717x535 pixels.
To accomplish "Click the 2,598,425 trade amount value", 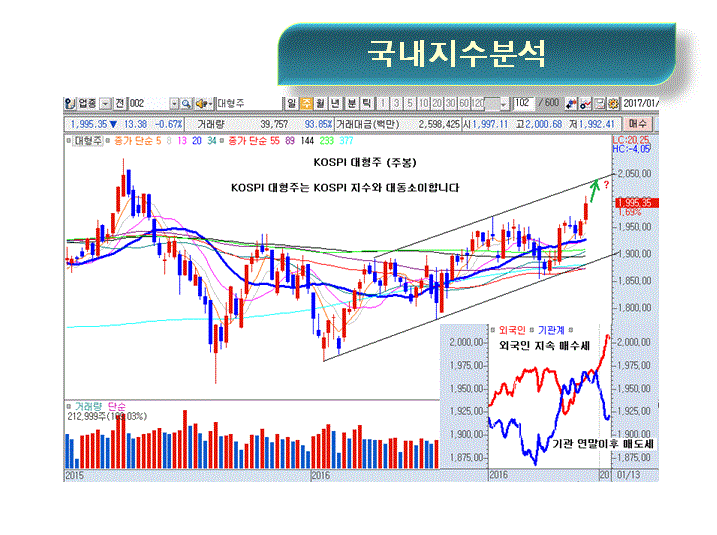I will (439, 124).
